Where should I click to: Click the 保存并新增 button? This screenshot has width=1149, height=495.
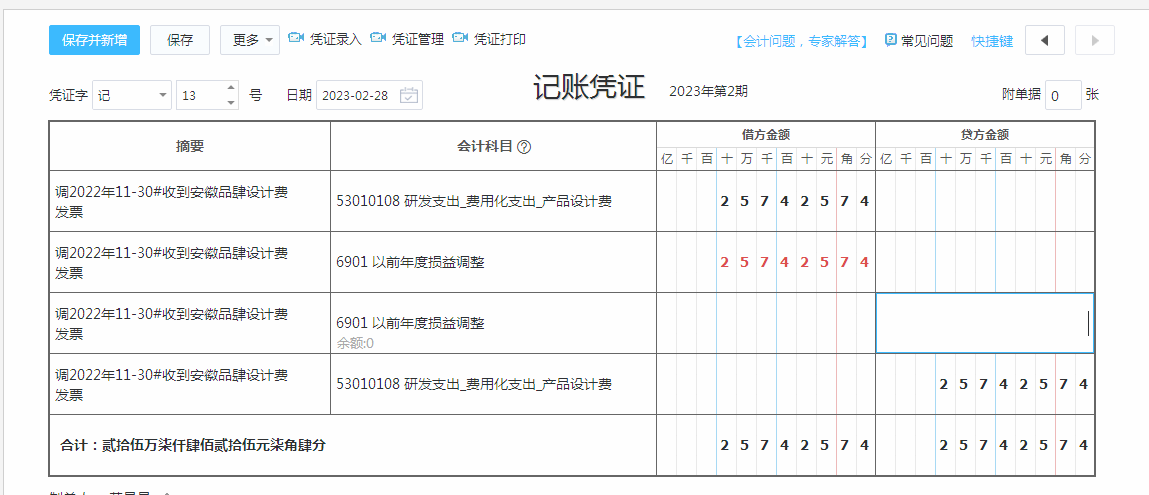coord(94,40)
